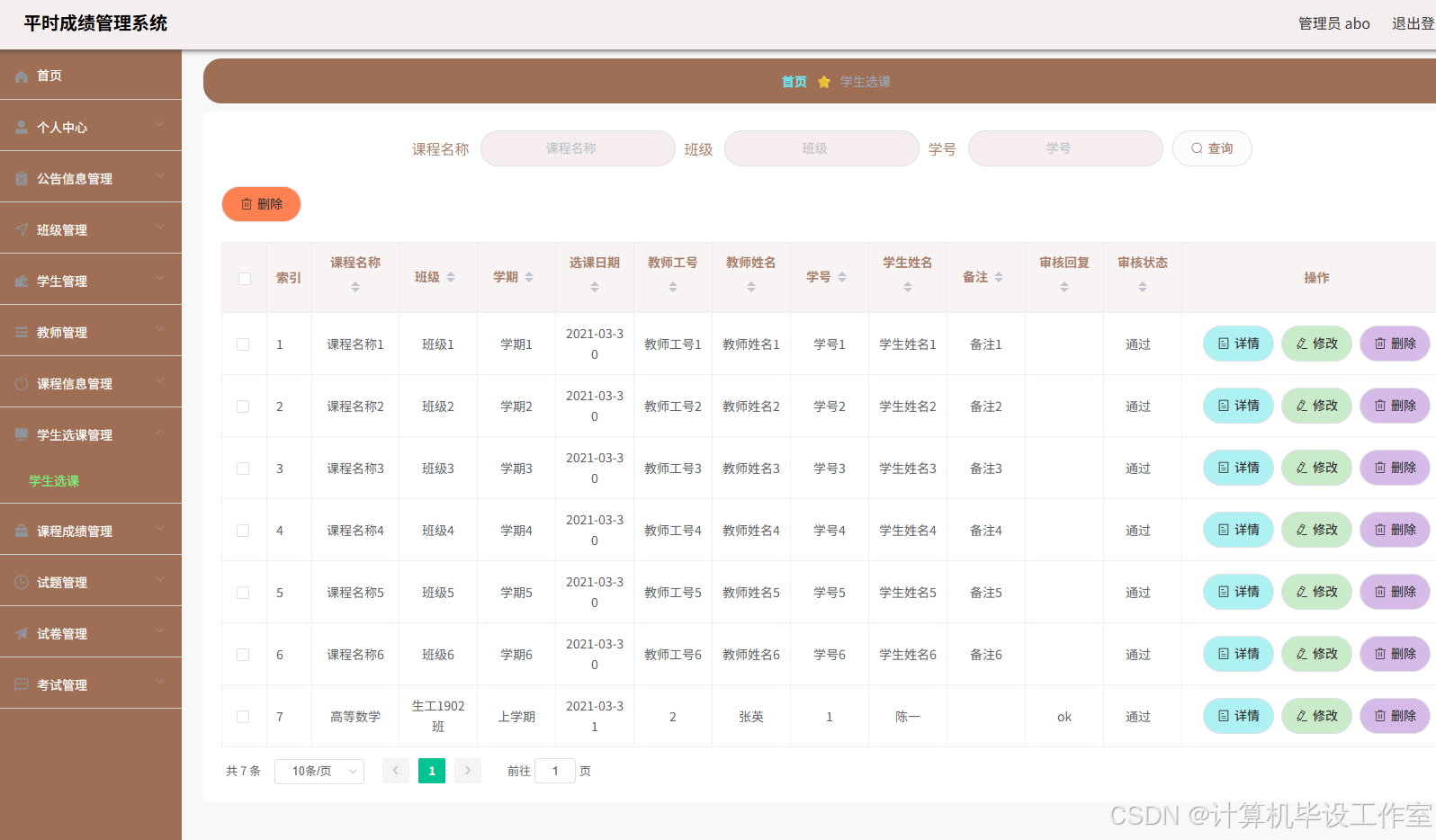The height and width of the screenshot is (840, 1436).
Task: Select the 学生选课 submenu item
Action: click(54, 481)
